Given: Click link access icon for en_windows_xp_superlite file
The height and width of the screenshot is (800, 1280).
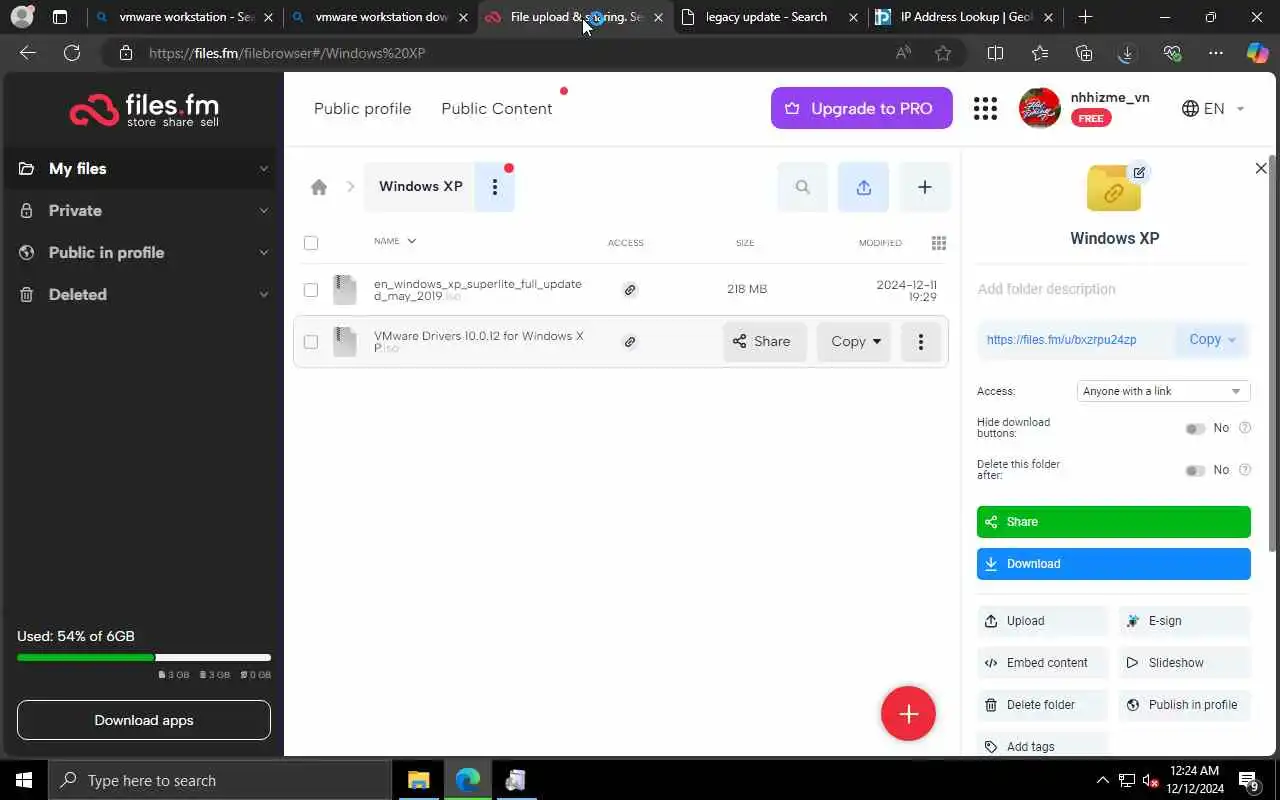Looking at the screenshot, I should pos(630,290).
